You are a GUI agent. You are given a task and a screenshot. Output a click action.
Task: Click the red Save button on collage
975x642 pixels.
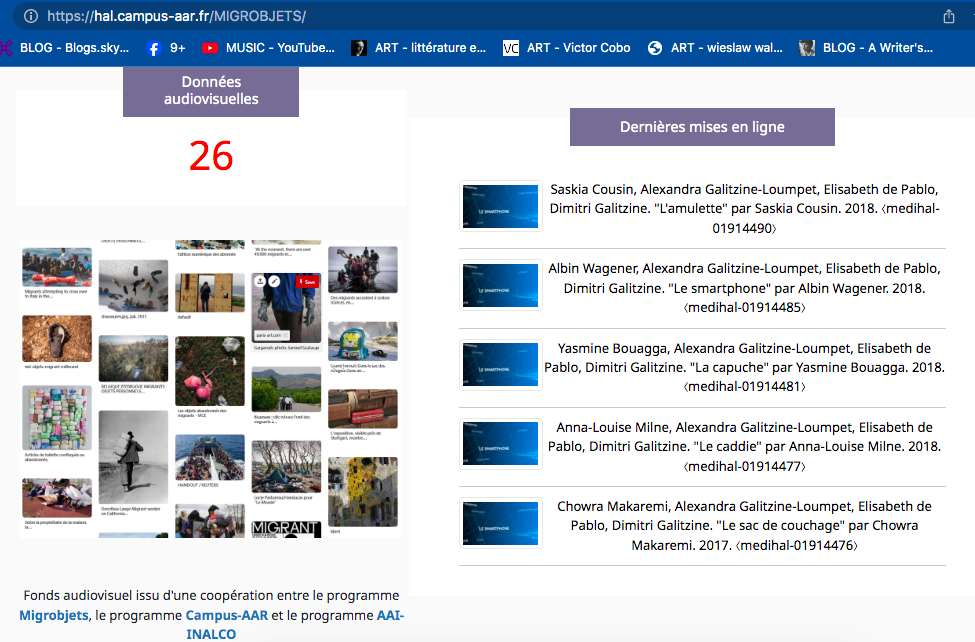point(307,282)
